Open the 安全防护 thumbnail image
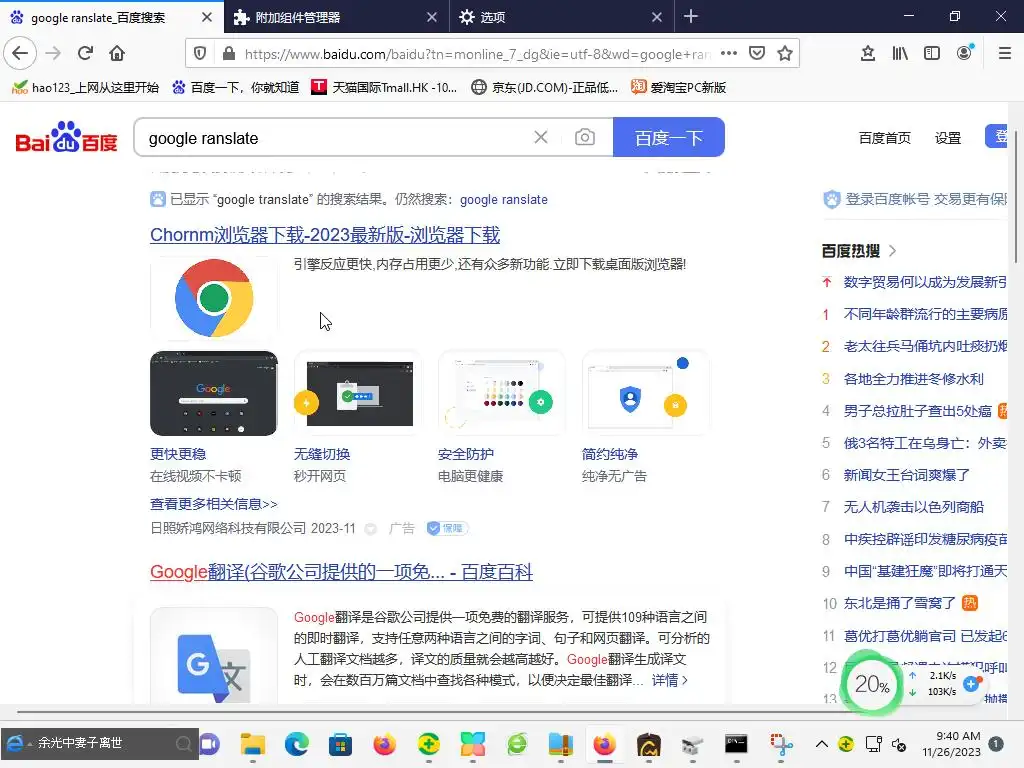The height and width of the screenshot is (768, 1024). coord(502,393)
